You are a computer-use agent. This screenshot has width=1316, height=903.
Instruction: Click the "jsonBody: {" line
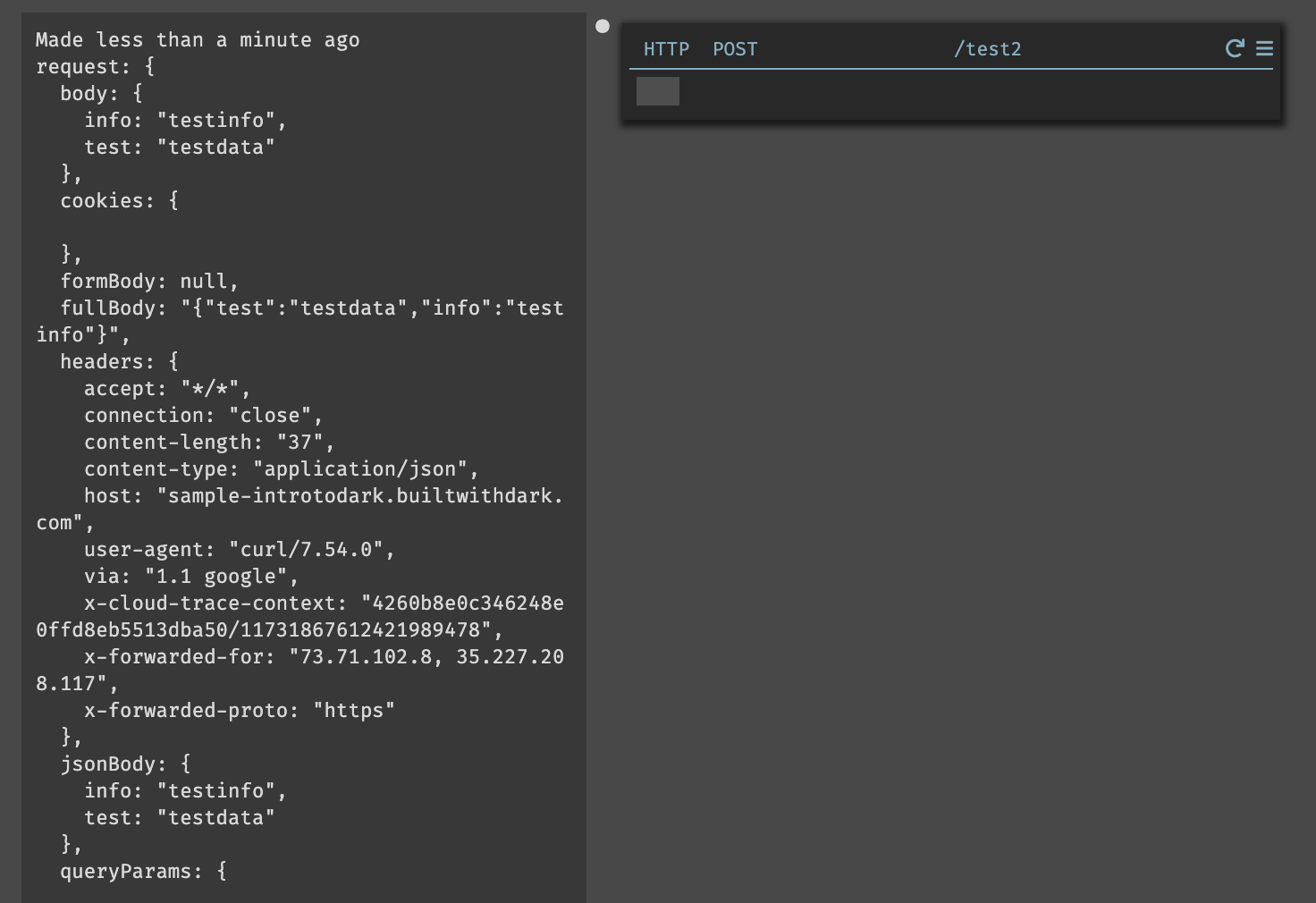[x=125, y=764]
